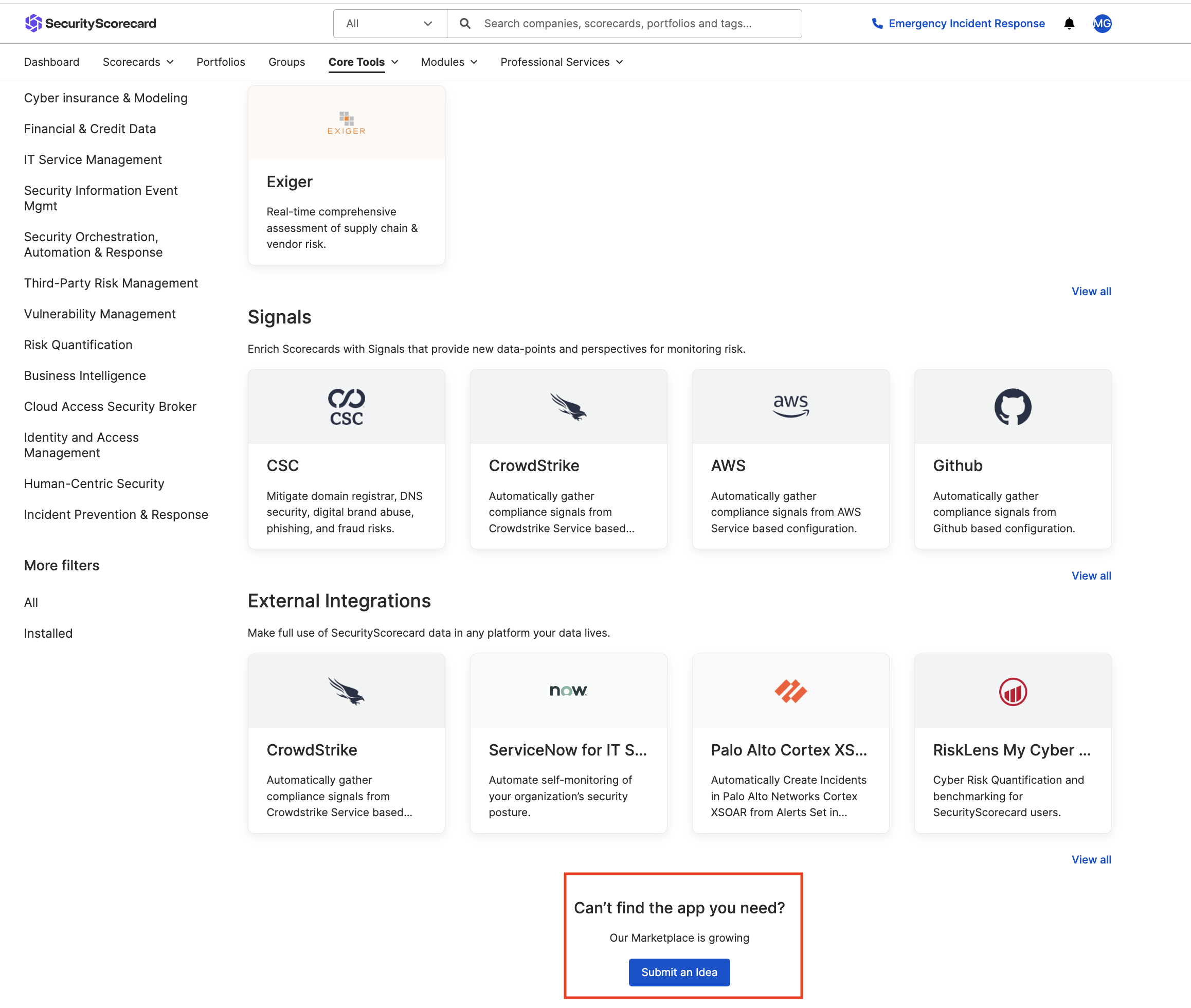Open the MG user avatar menu
The height and width of the screenshot is (1008, 1191).
[1103, 24]
